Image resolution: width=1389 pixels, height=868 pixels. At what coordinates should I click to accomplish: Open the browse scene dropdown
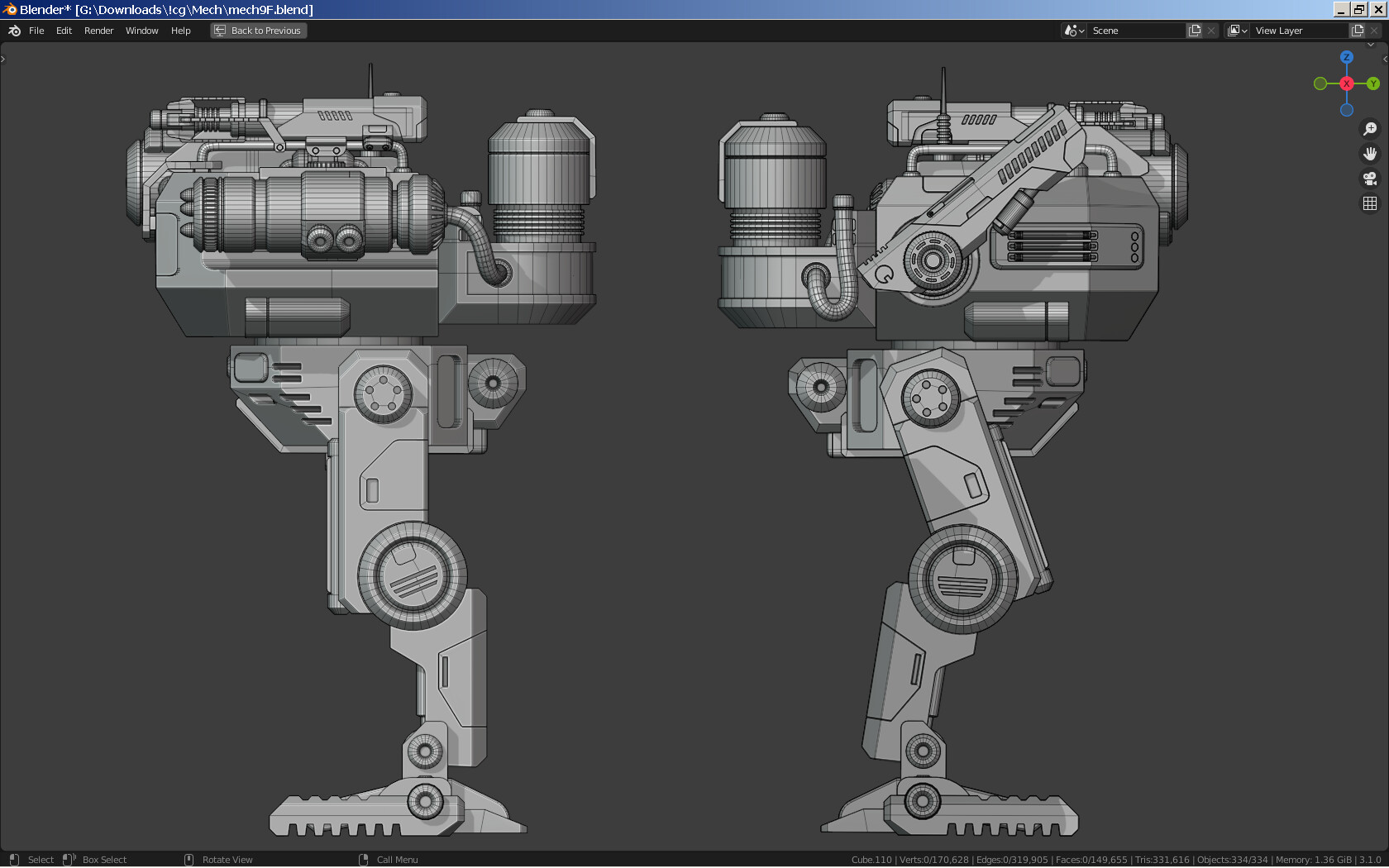[x=1072, y=30]
